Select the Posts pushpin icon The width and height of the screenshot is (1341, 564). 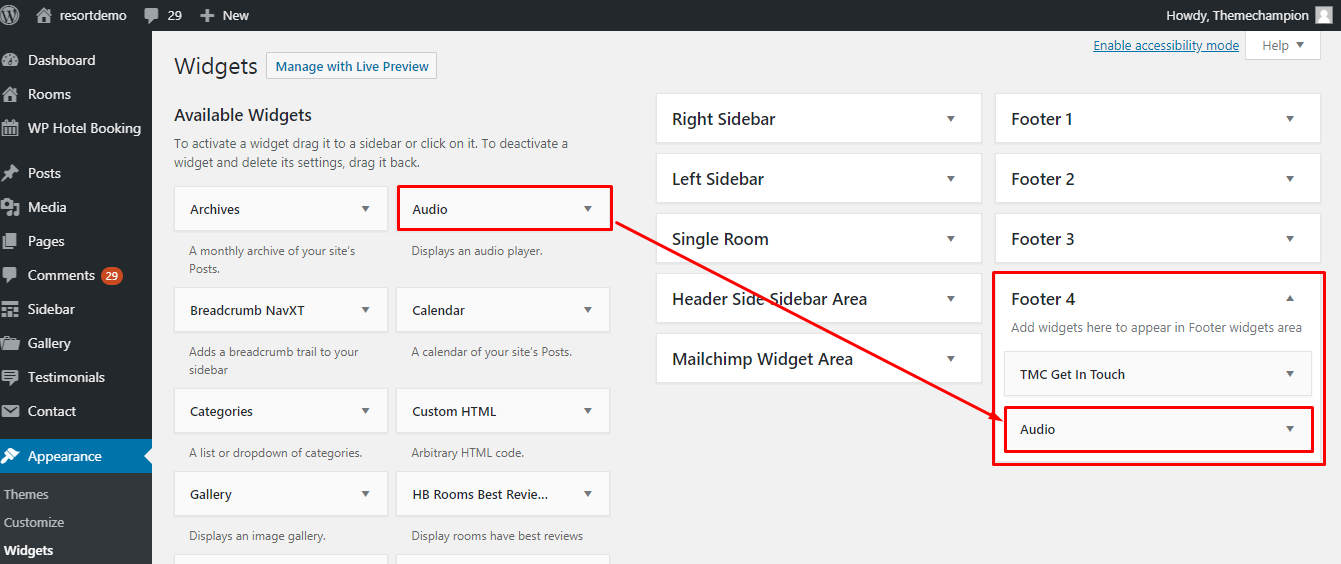(11, 173)
